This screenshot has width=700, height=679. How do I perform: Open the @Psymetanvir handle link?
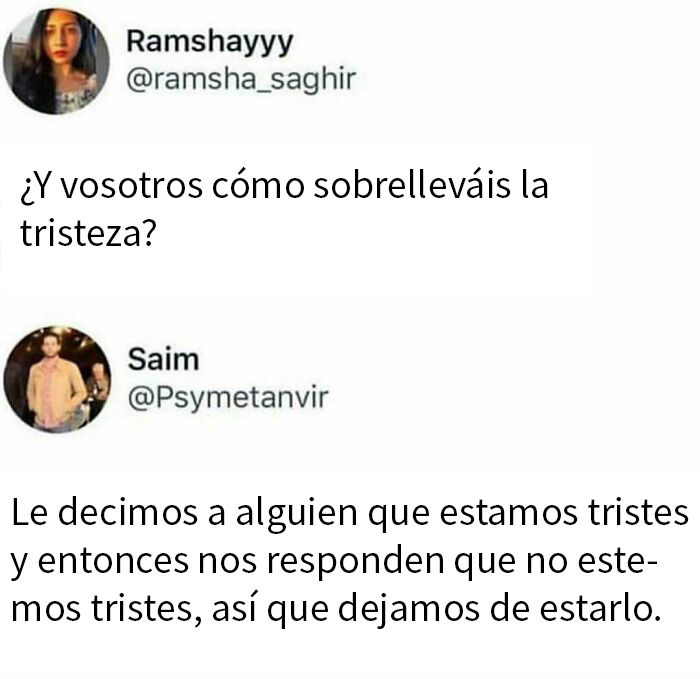[x=228, y=397]
